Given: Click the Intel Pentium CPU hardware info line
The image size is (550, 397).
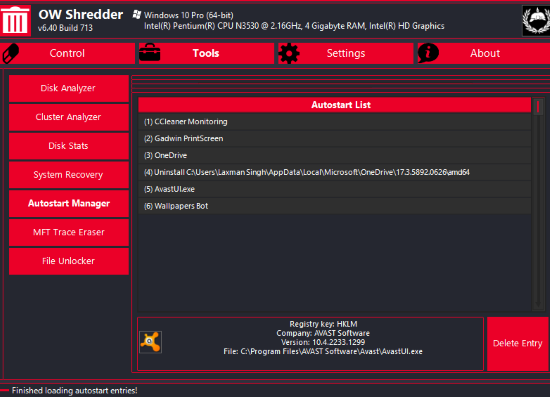Looking at the screenshot, I should (x=294, y=26).
